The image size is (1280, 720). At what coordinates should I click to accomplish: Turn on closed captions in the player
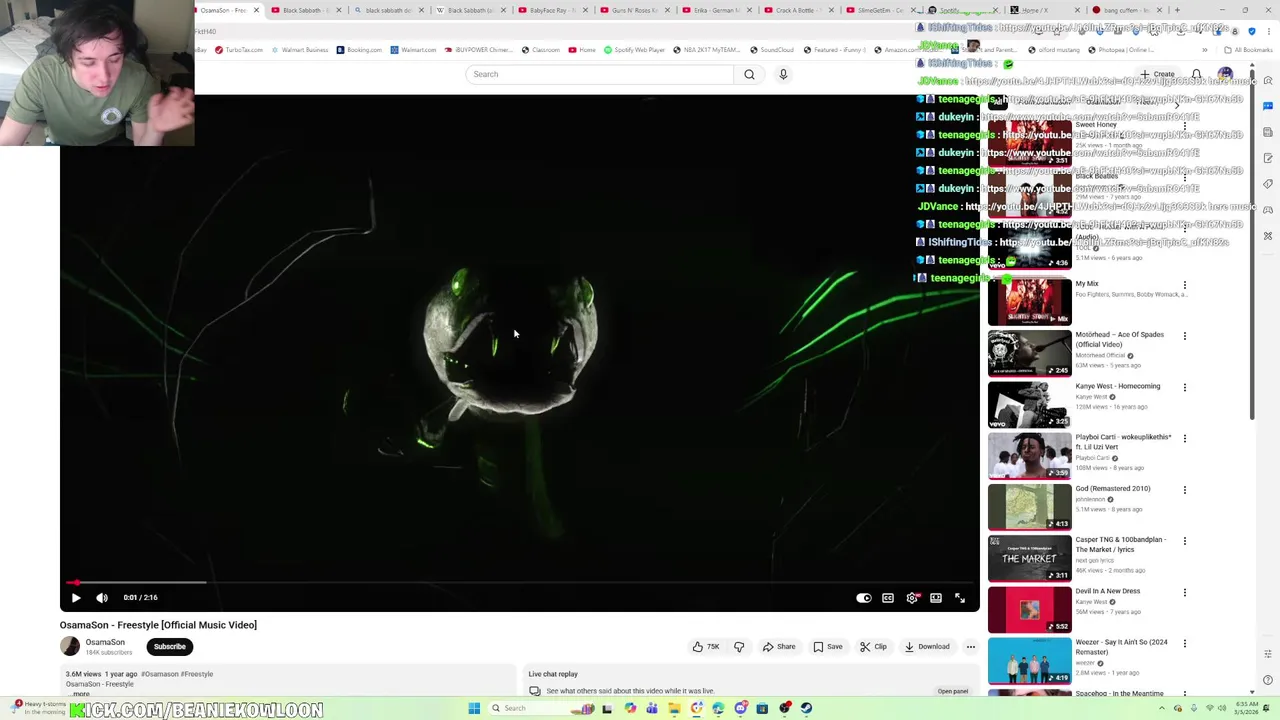pos(888,598)
